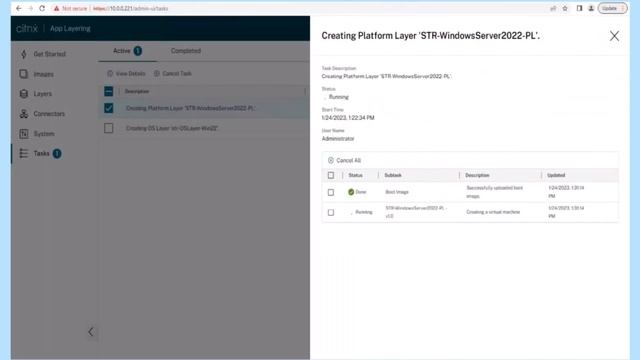This screenshot has width=640, height=360.
Task: Click View Details in the task toolbar
Action: 126,73
